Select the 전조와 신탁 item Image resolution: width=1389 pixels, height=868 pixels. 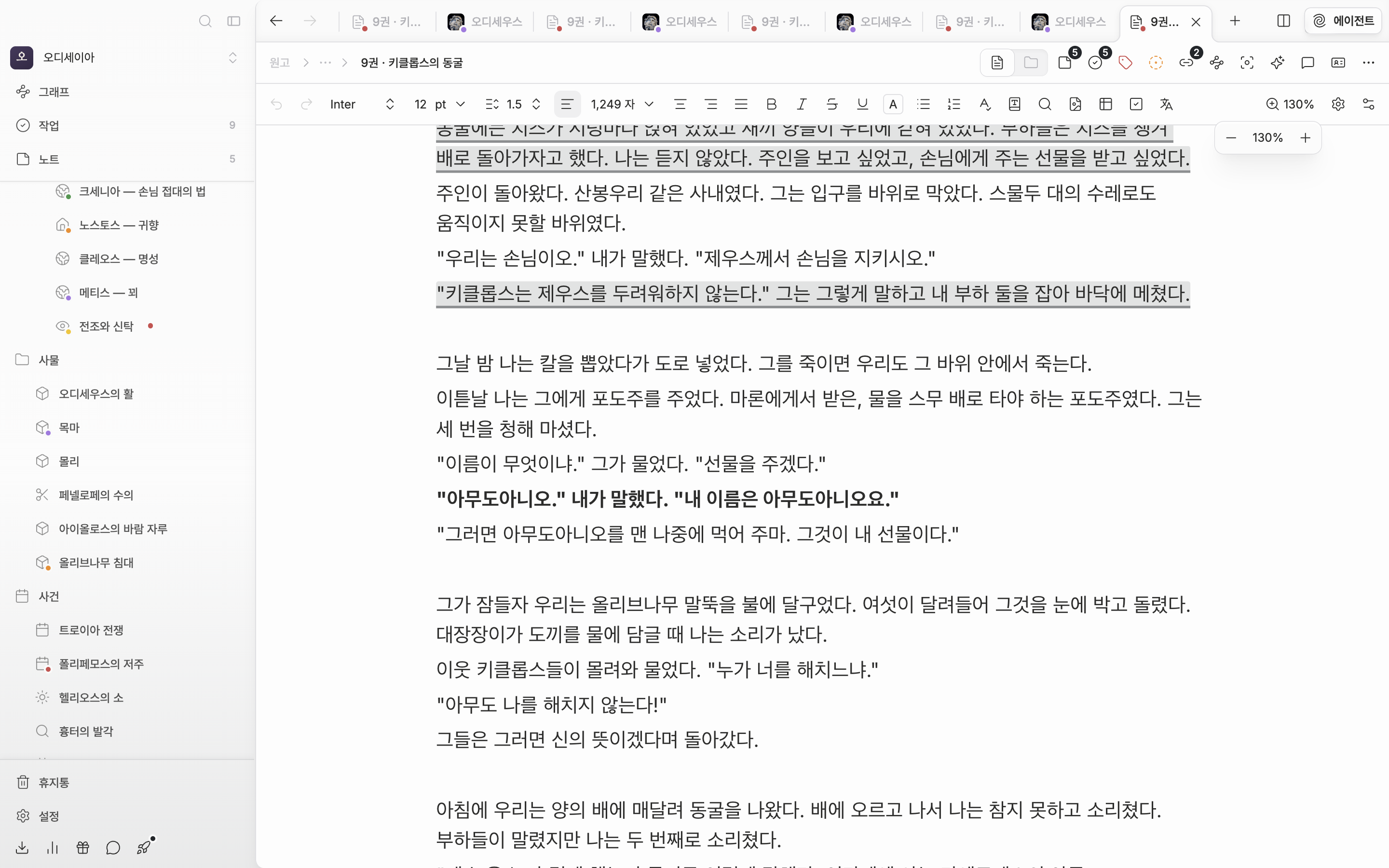(x=127, y=326)
